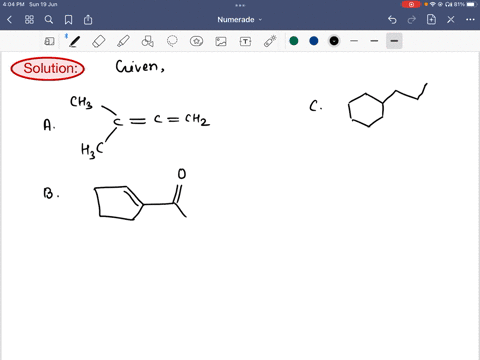Select the Eraser tool
The height and width of the screenshot is (360, 480).
99,41
